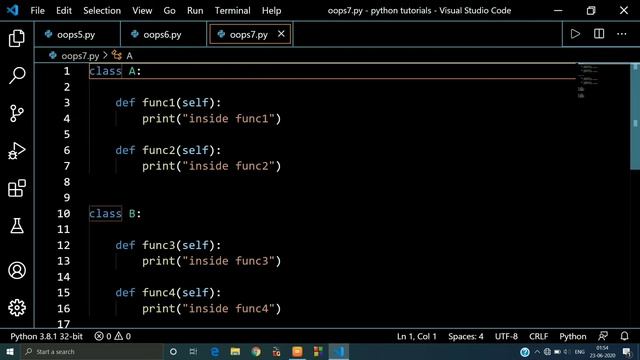
Task: Click 'print("inside func2")' line
Action: (211, 166)
